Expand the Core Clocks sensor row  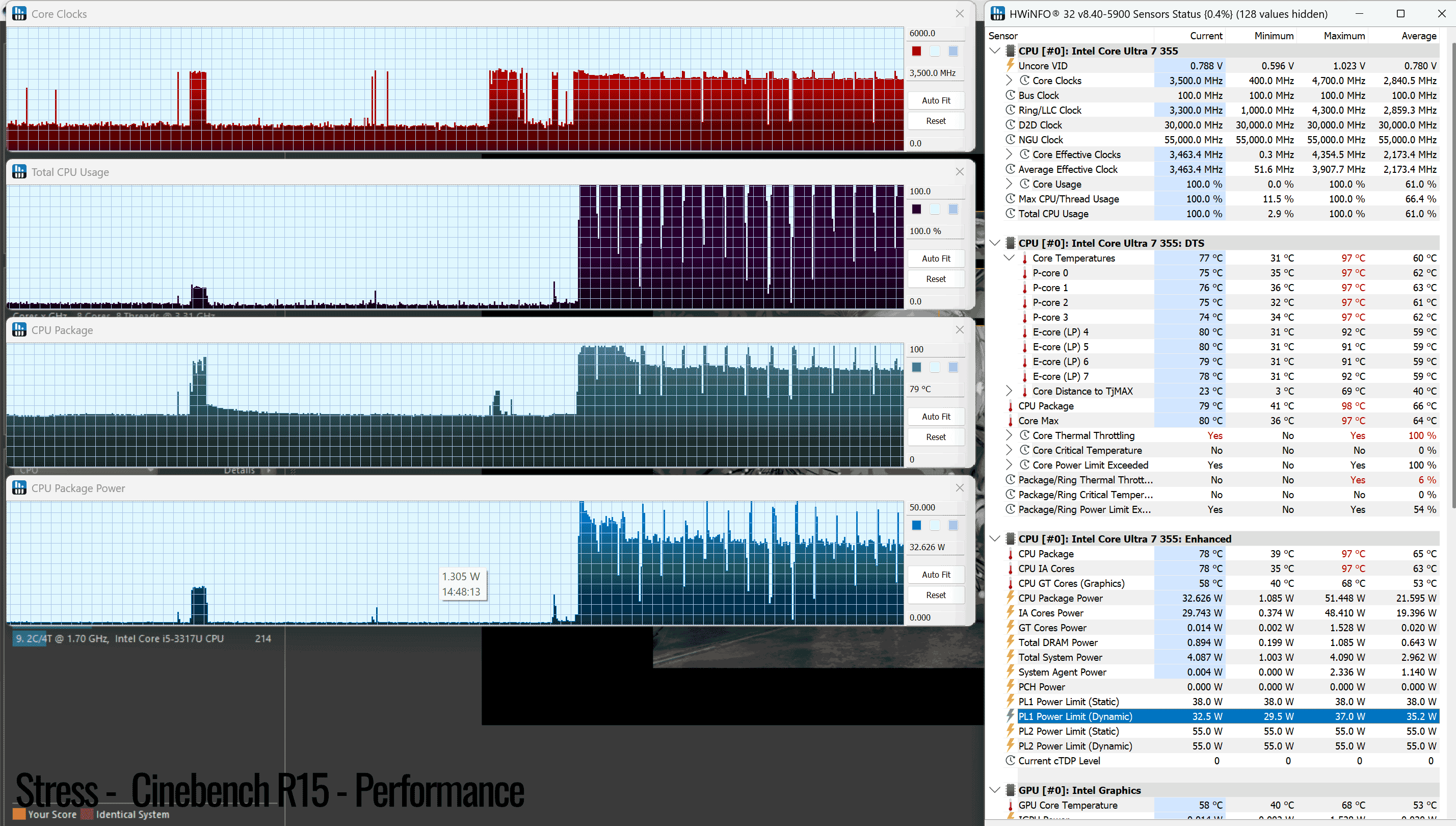click(x=1009, y=80)
